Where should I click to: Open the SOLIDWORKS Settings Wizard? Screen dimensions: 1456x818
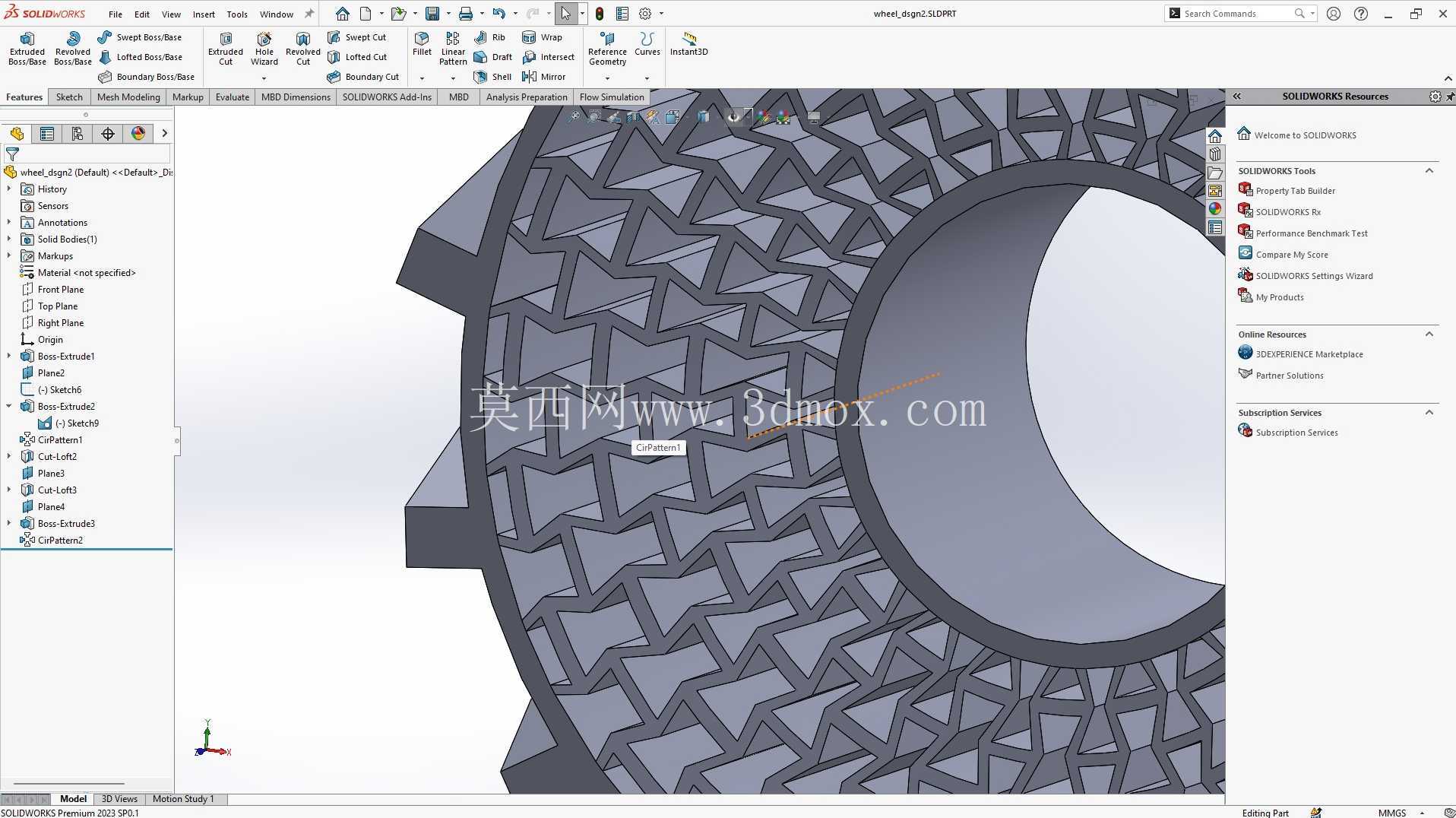pyautogui.click(x=1314, y=276)
